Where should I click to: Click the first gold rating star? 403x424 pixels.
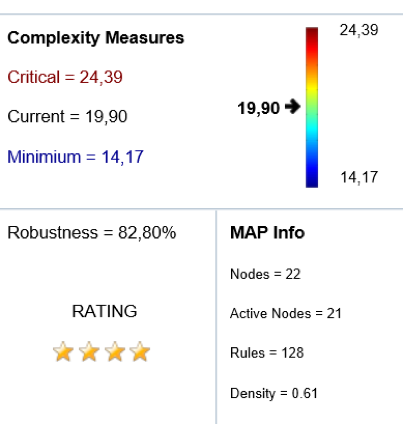pos(63,351)
